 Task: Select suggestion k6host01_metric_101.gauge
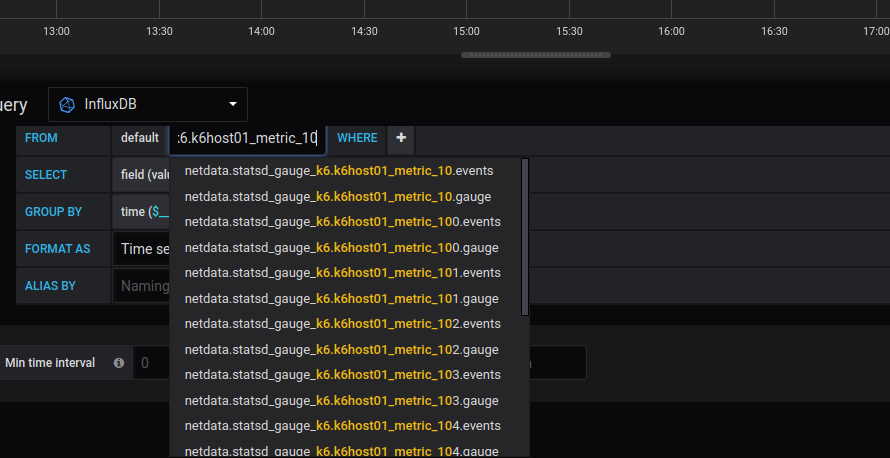click(x=346, y=299)
